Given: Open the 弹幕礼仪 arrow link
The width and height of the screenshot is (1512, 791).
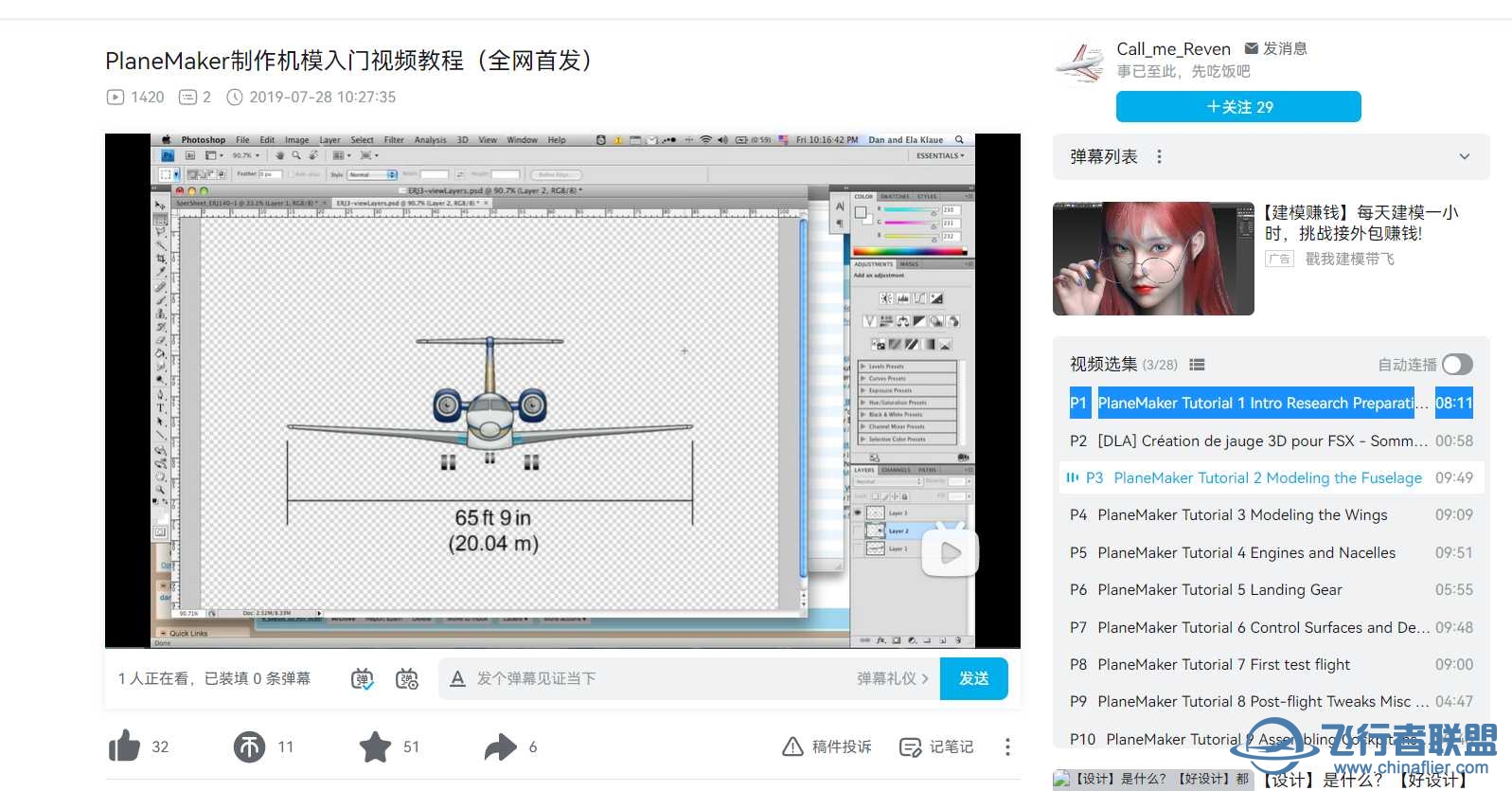Looking at the screenshot, I should (893, 678).
